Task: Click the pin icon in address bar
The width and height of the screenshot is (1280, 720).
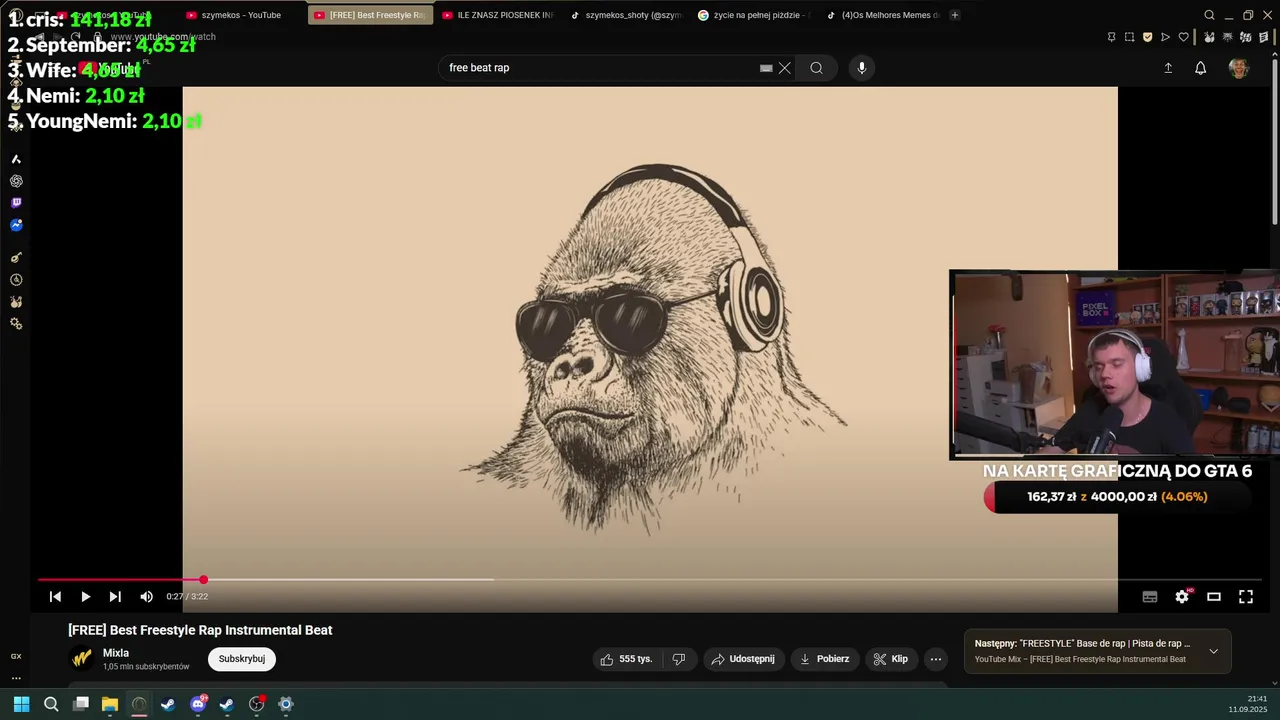Action: [x=1111, y=37]
